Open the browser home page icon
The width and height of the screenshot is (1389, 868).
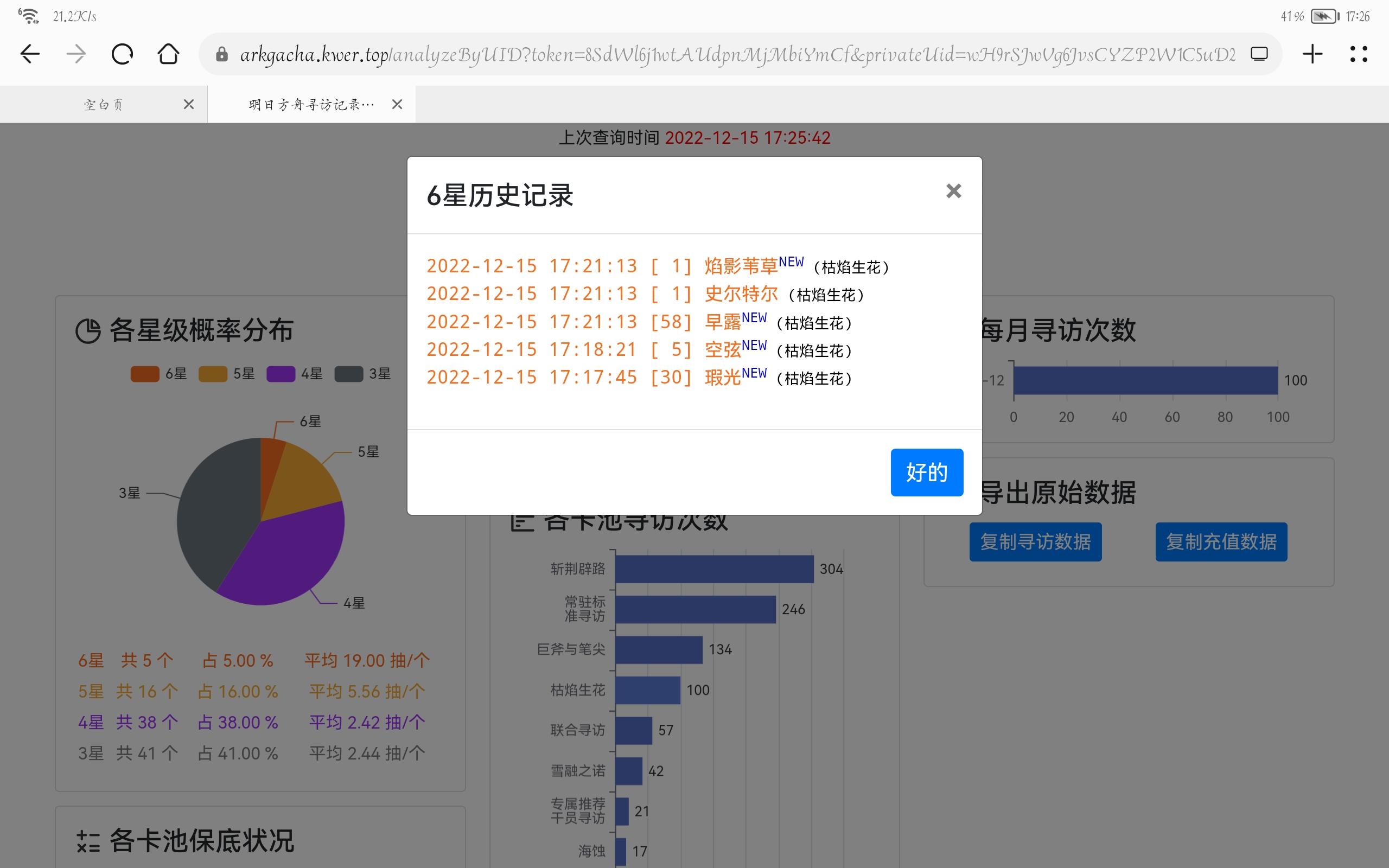point(168,54)
